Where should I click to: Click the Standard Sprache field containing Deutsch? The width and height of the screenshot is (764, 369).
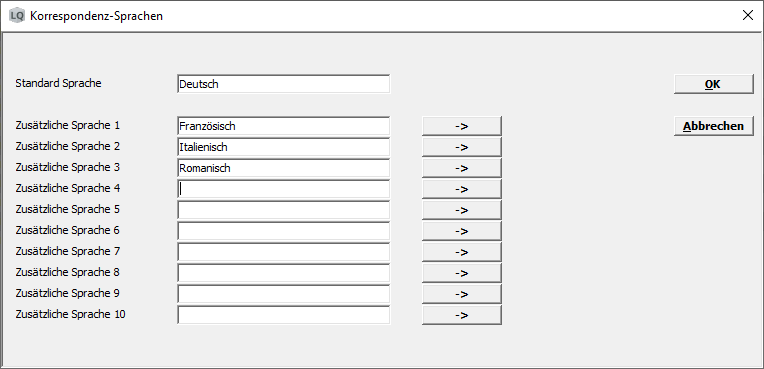284,84
